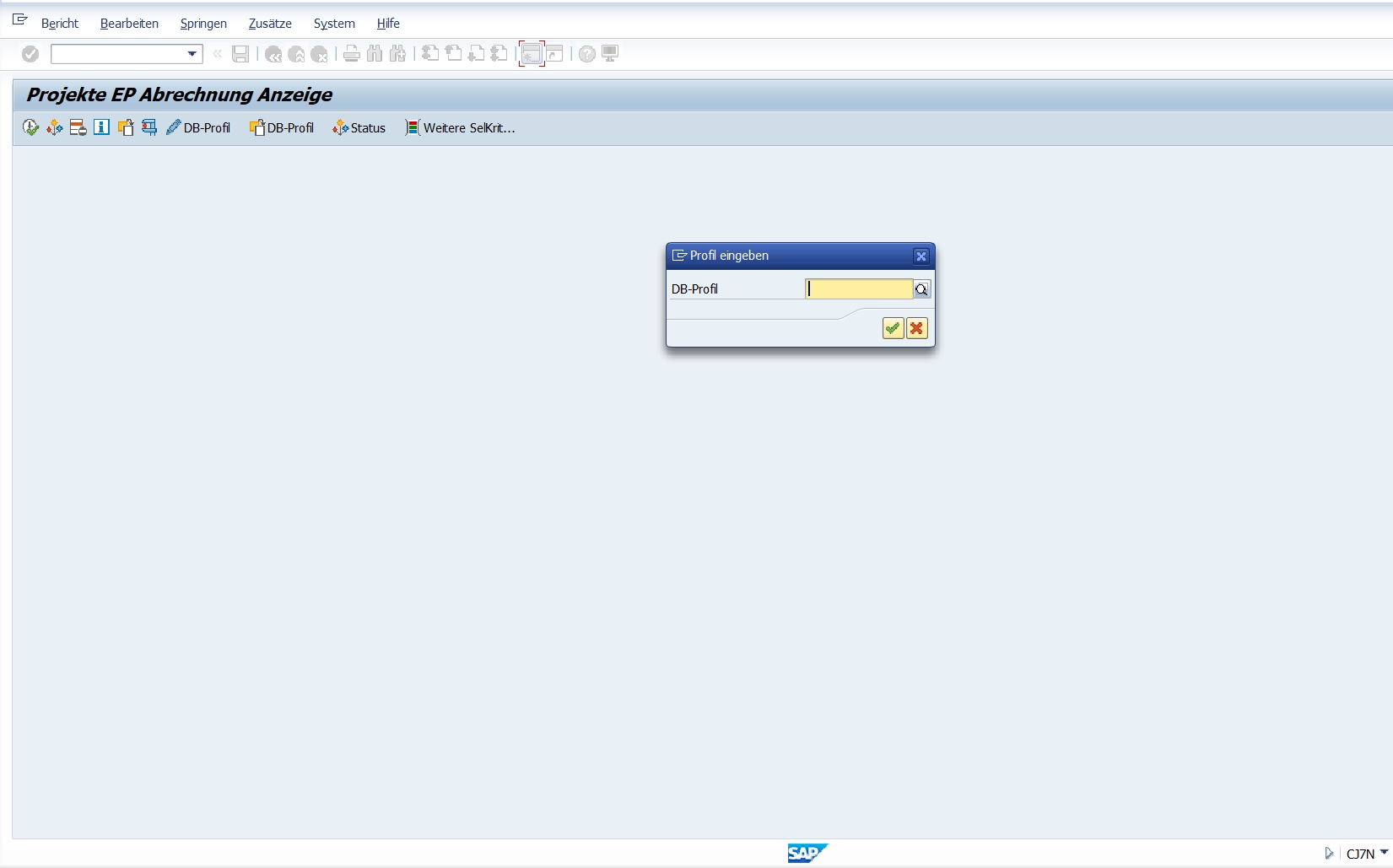Click the Last Page icon
The width and height of the screenshot is (1393, 868).
click(499, 54)
